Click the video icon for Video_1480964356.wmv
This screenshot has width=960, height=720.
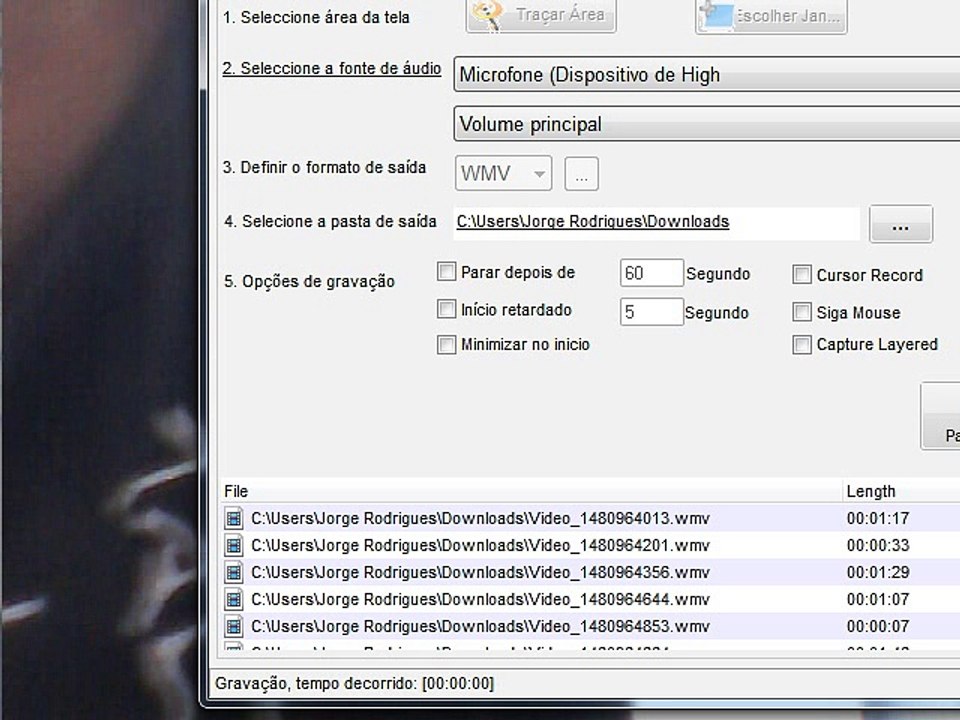click(233, 572)
